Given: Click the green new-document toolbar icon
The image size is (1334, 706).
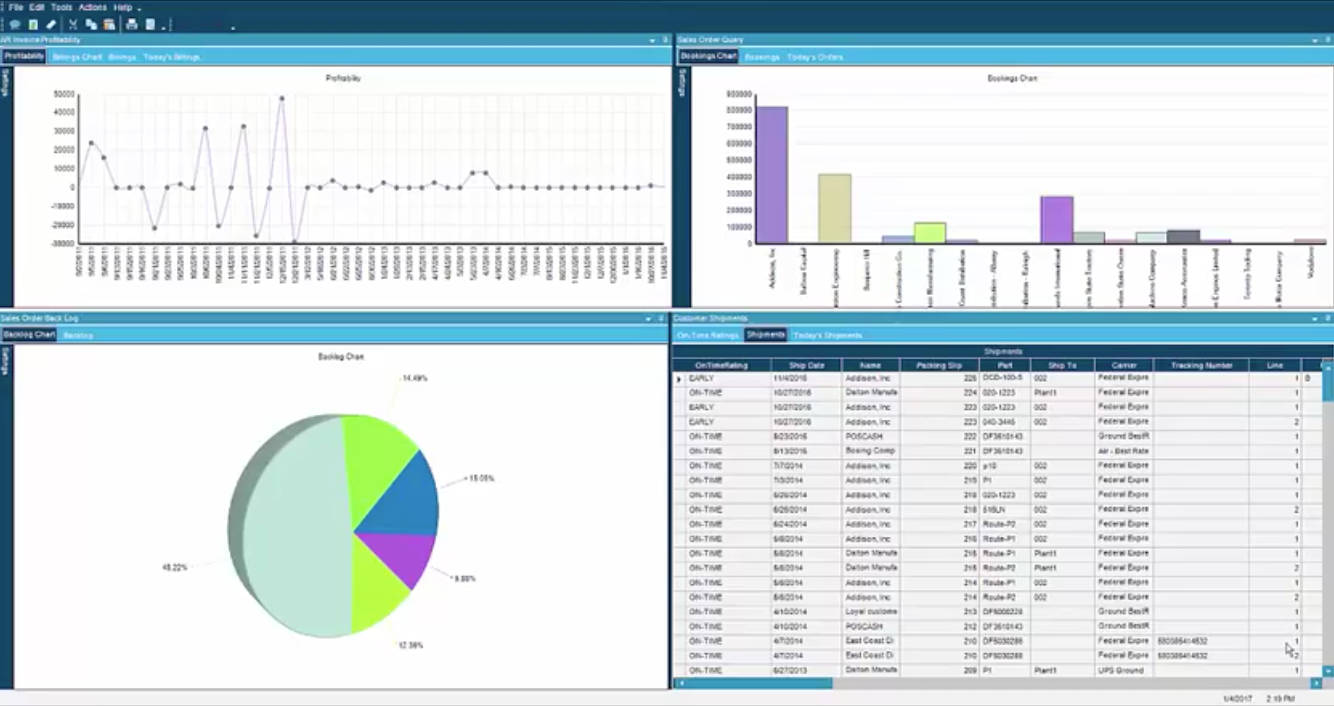Looking at the screenshot, I should tap(33, 25).
